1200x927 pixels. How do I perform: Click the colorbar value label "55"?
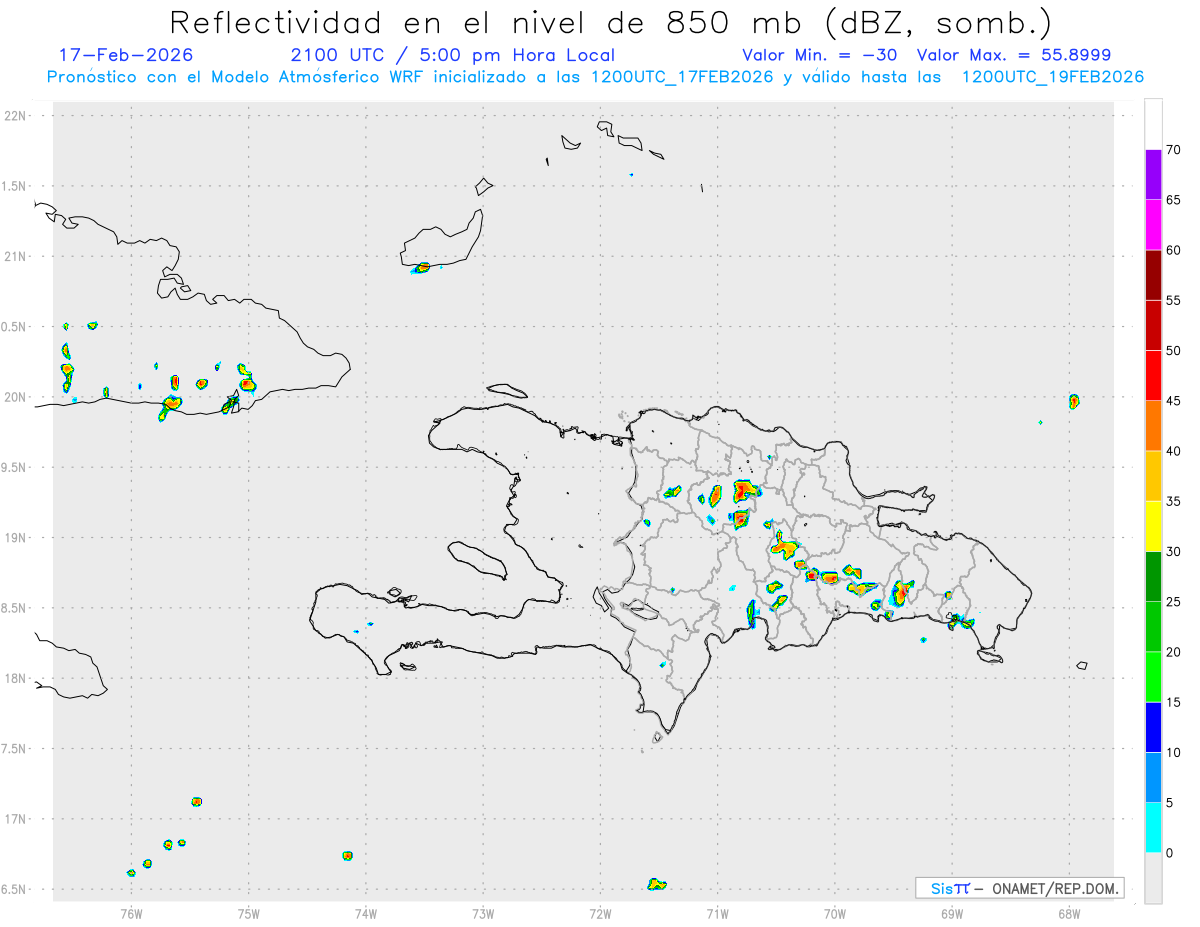point(1173,300)
